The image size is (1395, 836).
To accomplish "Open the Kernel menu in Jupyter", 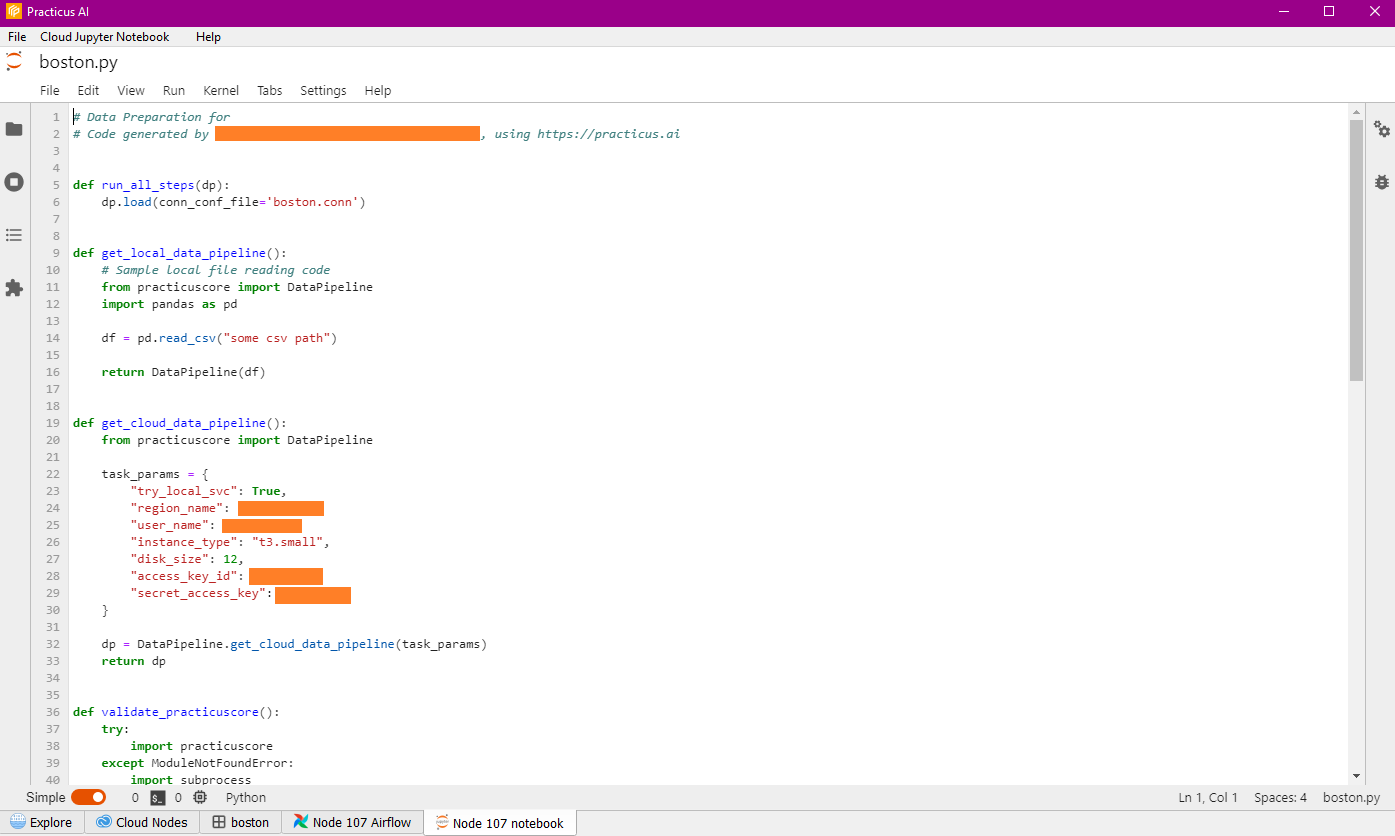I will tap(221, 90).
